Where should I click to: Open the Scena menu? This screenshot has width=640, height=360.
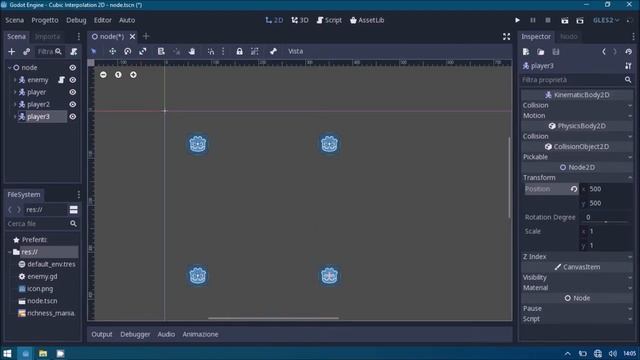click(x=14, y=20)
